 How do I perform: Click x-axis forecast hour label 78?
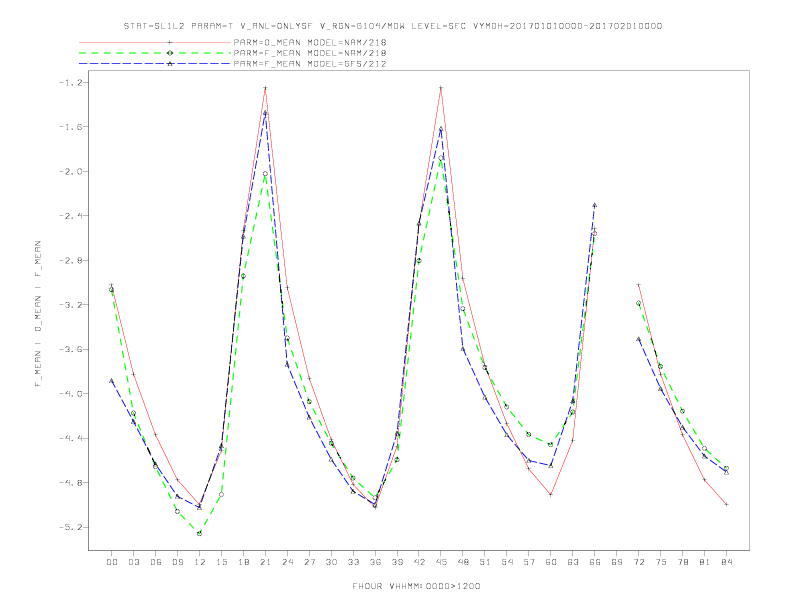[682, 562]
